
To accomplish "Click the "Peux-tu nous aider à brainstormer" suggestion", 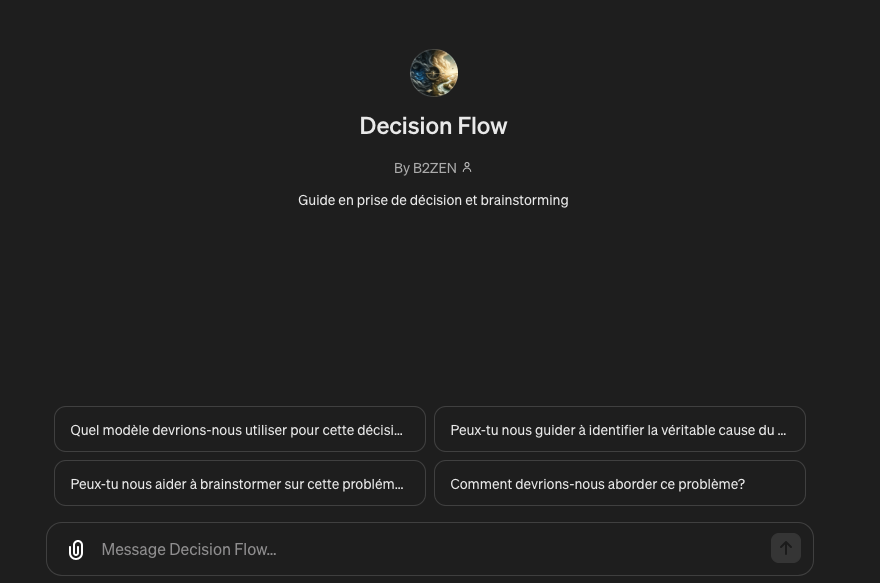I will 240,484.
